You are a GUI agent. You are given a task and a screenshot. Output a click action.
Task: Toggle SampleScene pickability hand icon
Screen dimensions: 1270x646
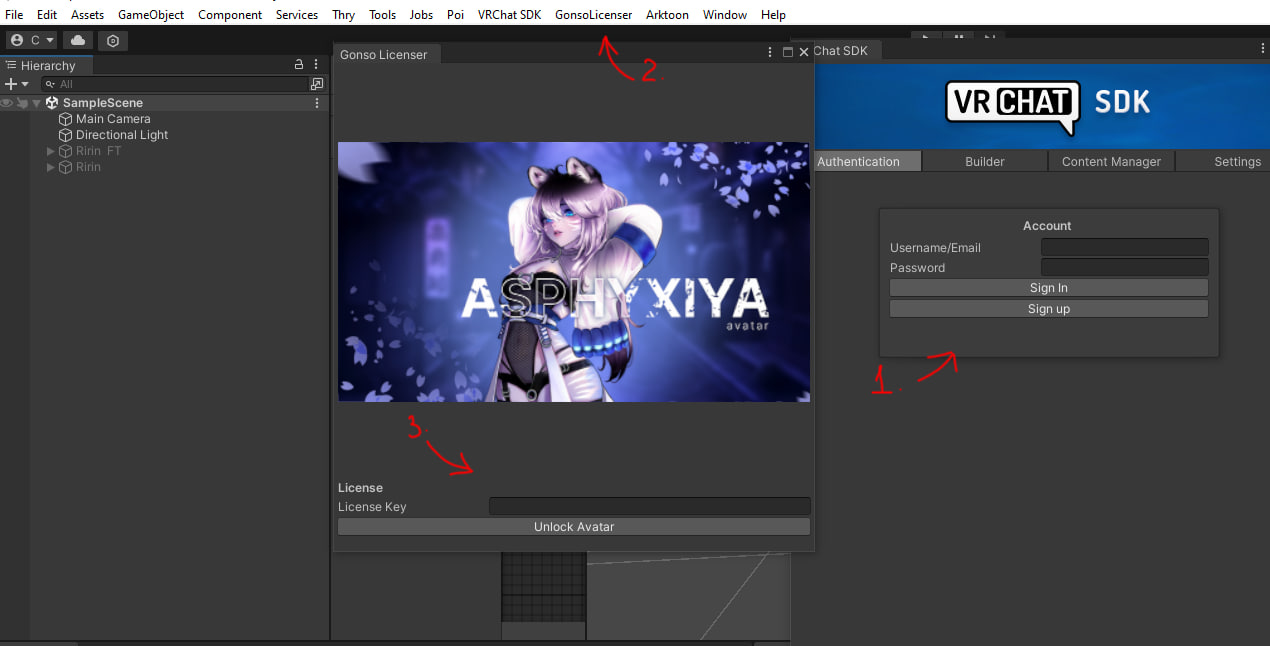tap(21, 103)
